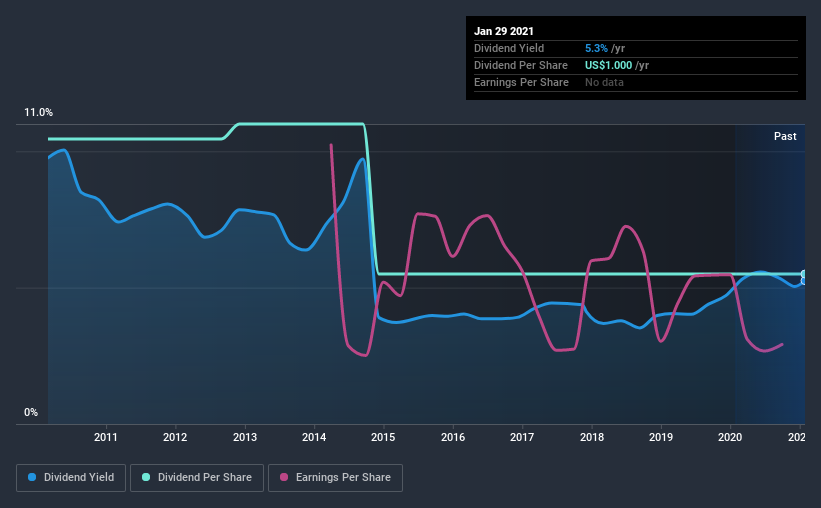
Task: Toggle the Dividend Per Share legend button
Action: pyautogui.click(x=197, y=478)
